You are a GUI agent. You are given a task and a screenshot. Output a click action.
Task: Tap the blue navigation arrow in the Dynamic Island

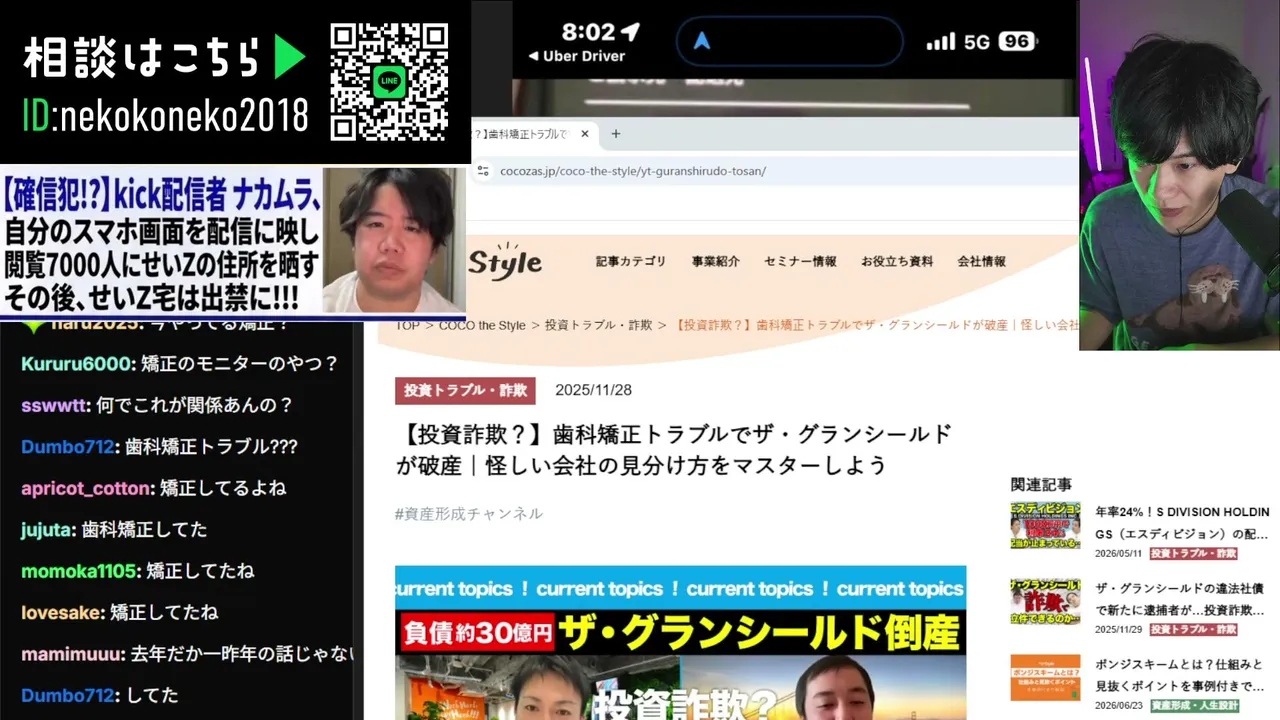[702, 41]
